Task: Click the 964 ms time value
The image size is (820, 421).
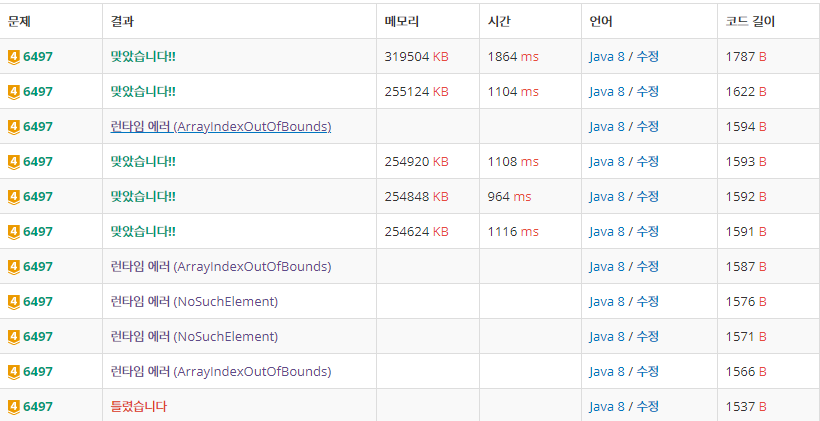Action: point(509,197)
